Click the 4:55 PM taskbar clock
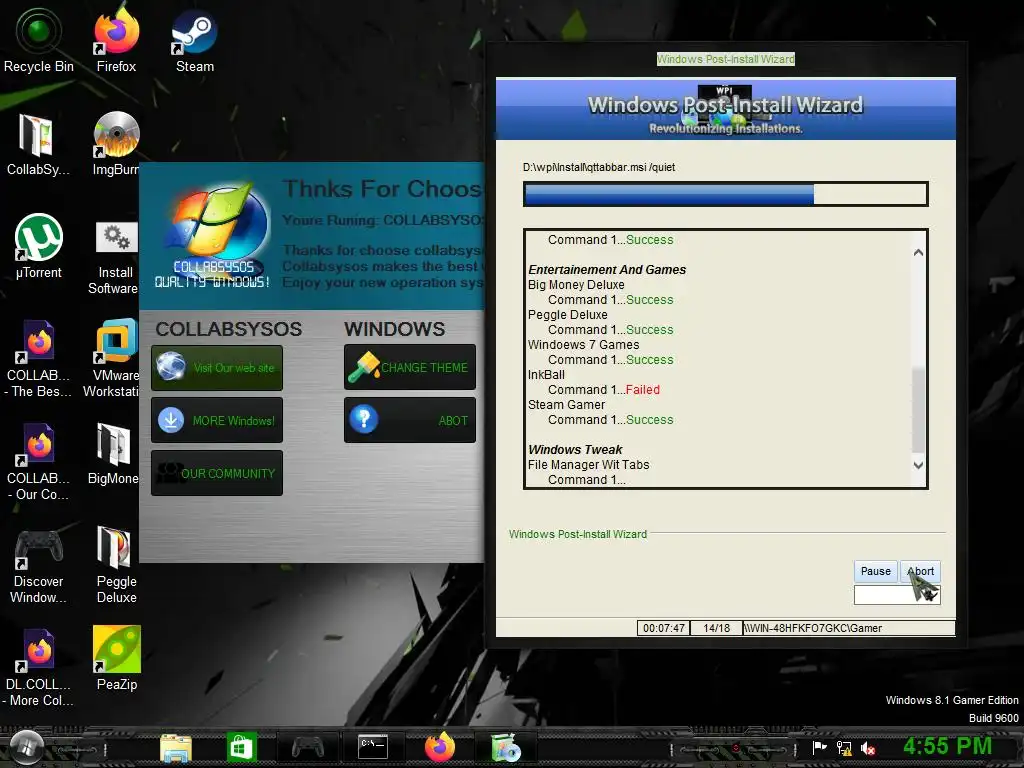 point(948,746)
